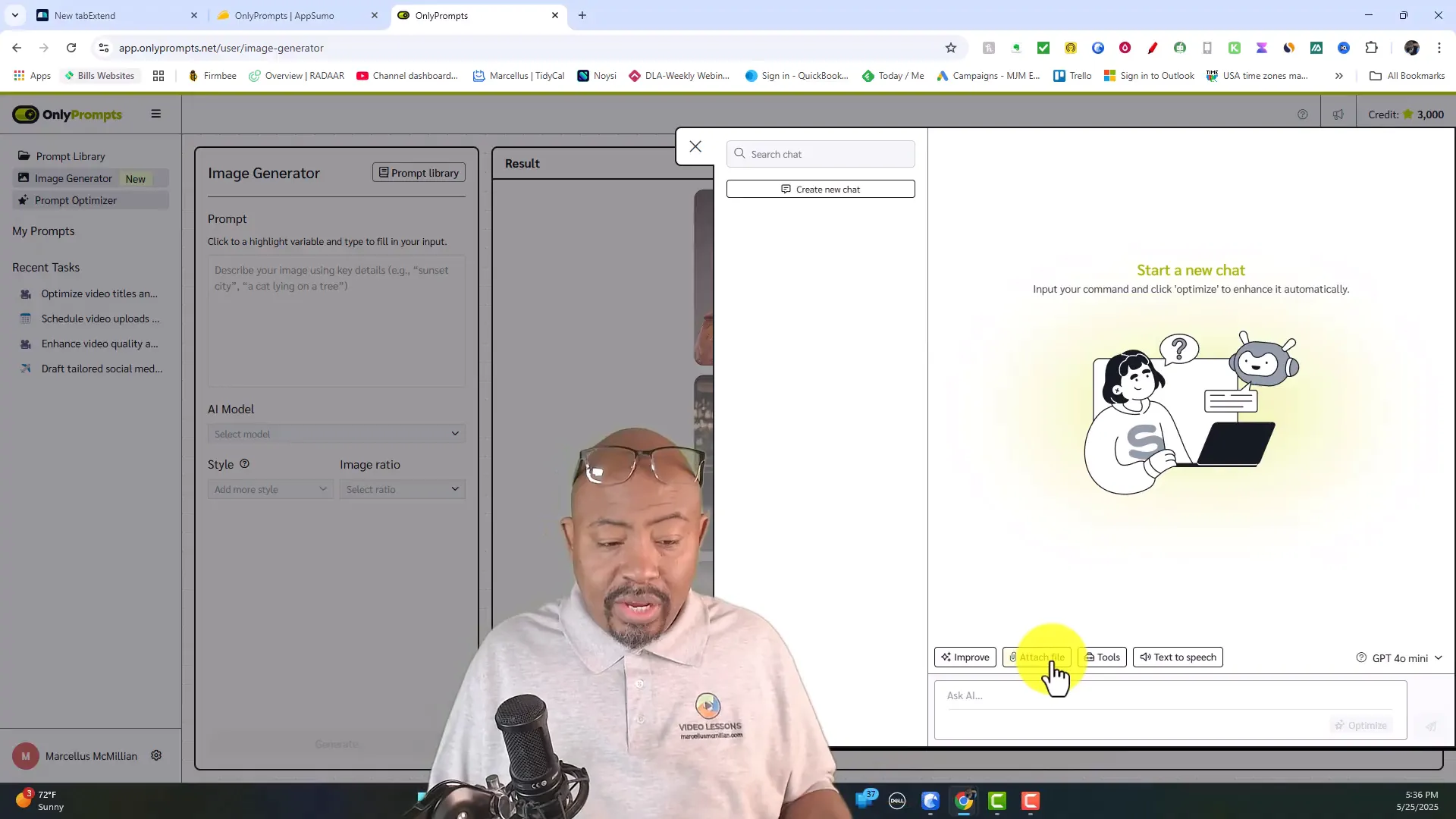Open the tab search dropdown arrow

pos(15,15)
